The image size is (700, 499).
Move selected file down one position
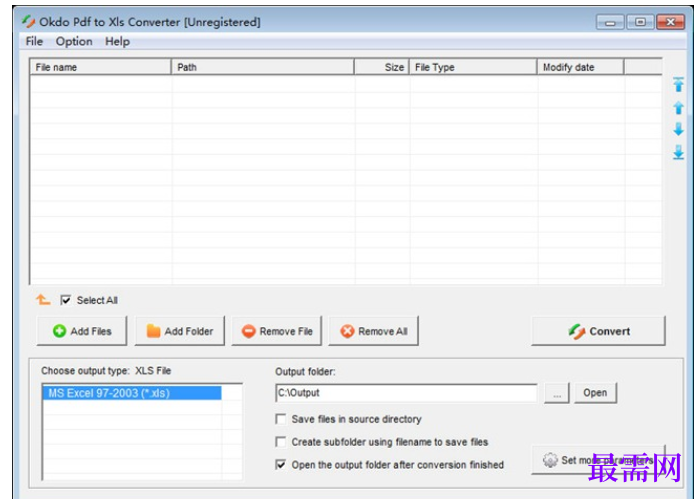(678, 129)
